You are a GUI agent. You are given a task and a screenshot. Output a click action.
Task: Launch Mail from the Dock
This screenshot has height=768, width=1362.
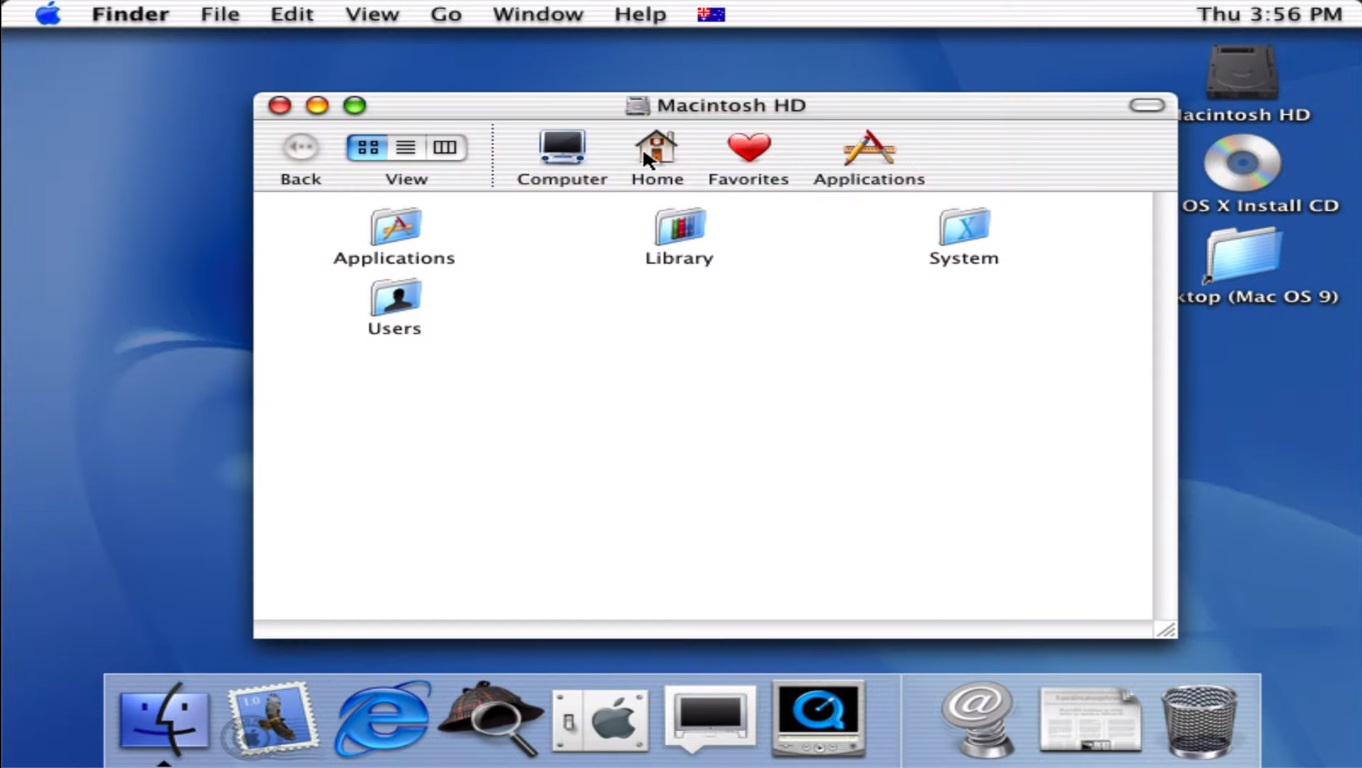[x=271, y=718]
